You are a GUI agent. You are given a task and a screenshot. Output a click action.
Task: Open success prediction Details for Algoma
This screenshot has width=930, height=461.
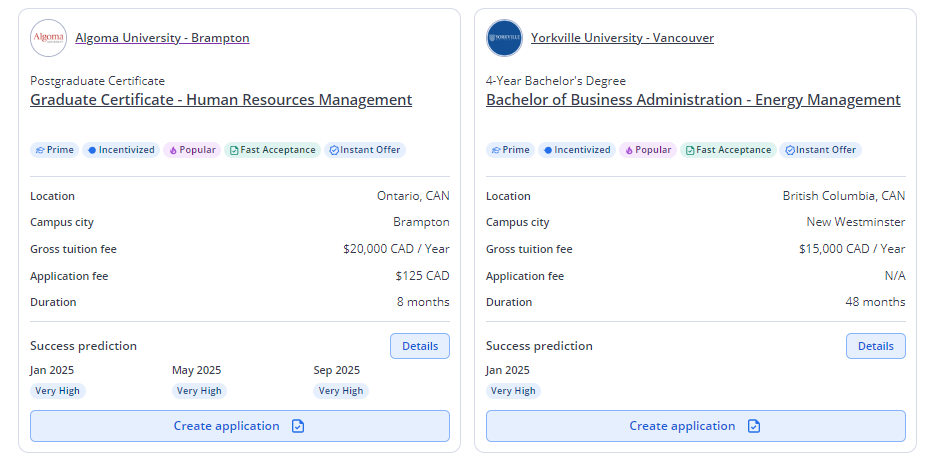tap(420, 346)
